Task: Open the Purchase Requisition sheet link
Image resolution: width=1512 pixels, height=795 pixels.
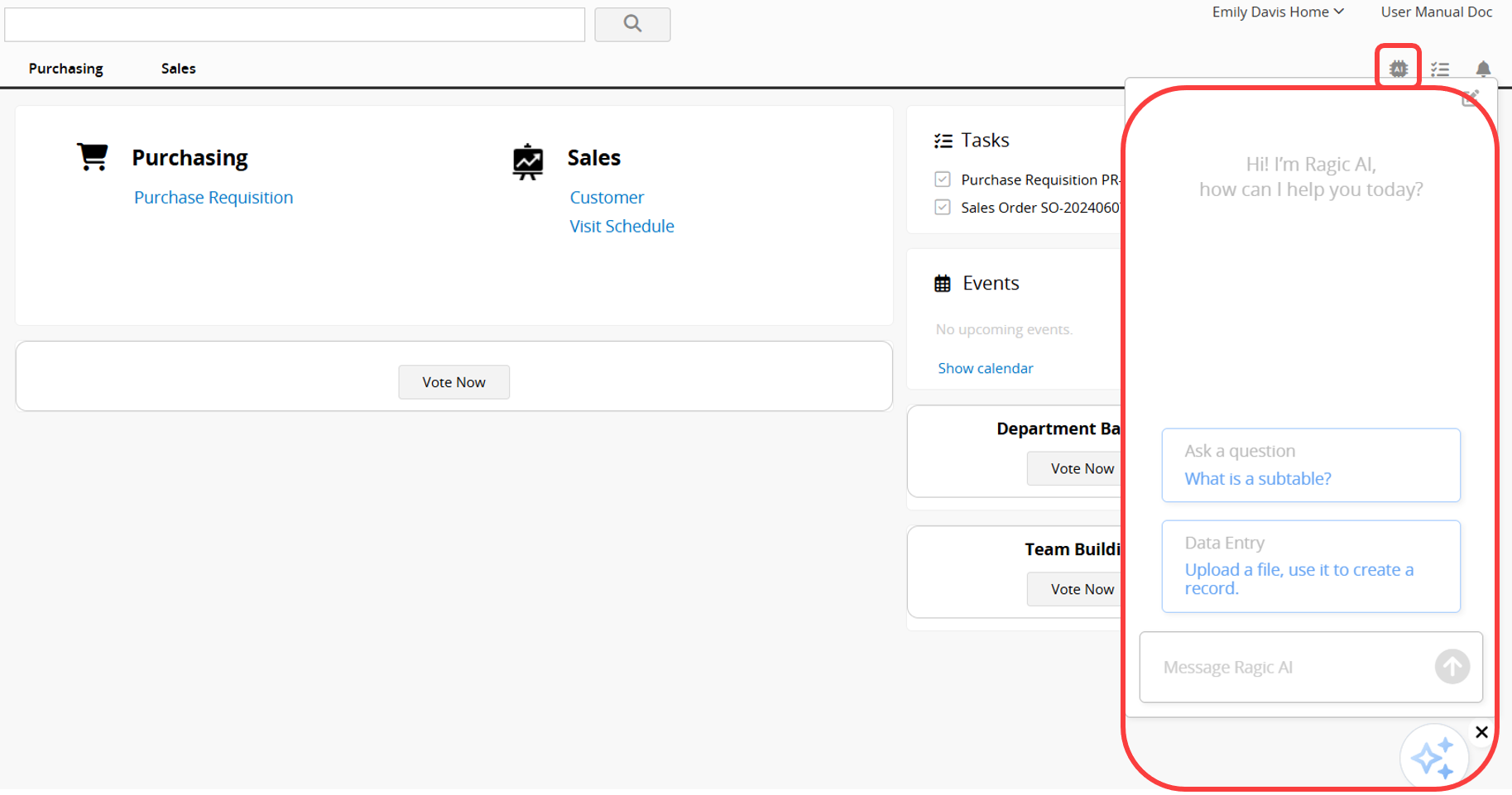Action: pos(214,198)
